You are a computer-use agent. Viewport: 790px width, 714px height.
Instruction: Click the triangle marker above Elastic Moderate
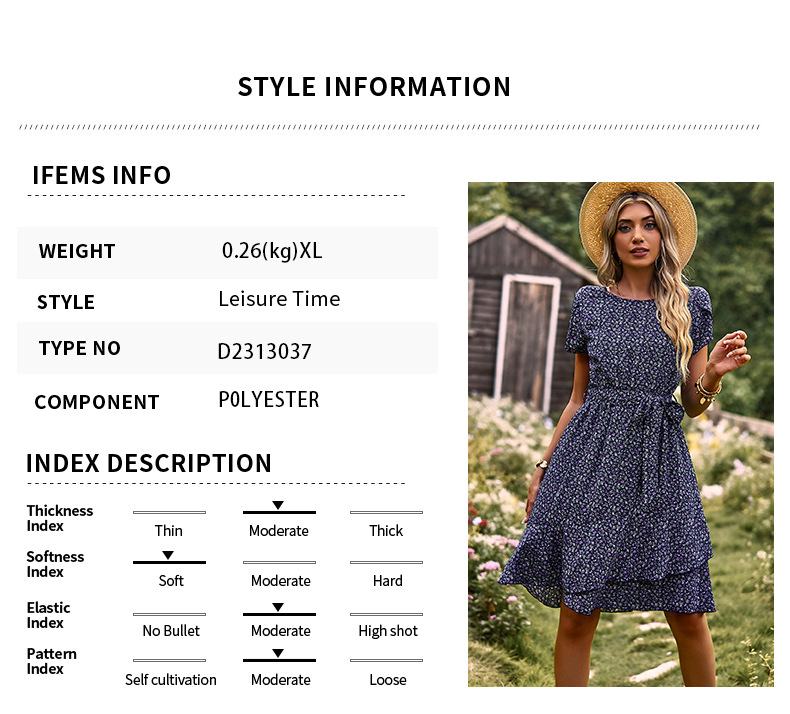[x=278, y=607]
